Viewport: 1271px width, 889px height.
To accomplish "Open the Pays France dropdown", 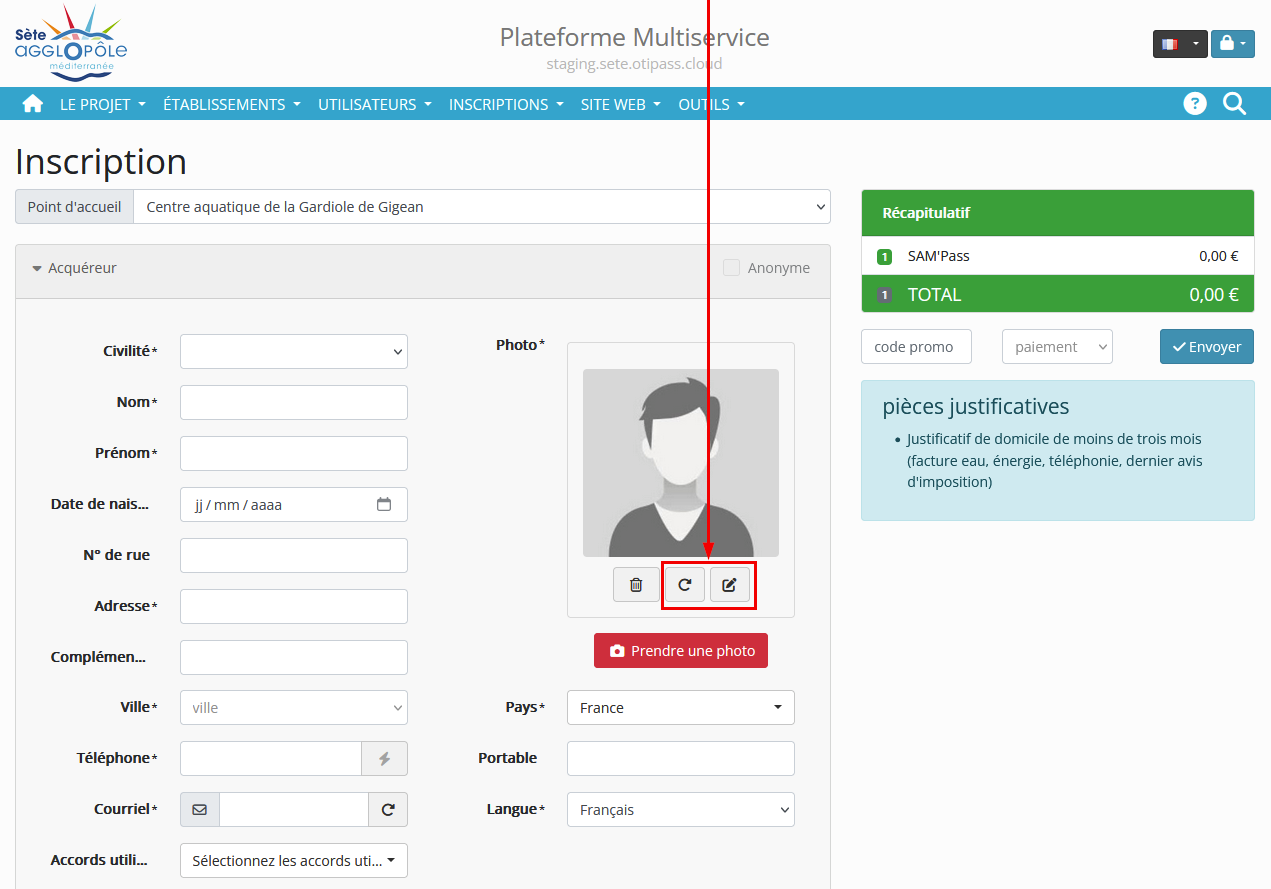I will point(680,708).
